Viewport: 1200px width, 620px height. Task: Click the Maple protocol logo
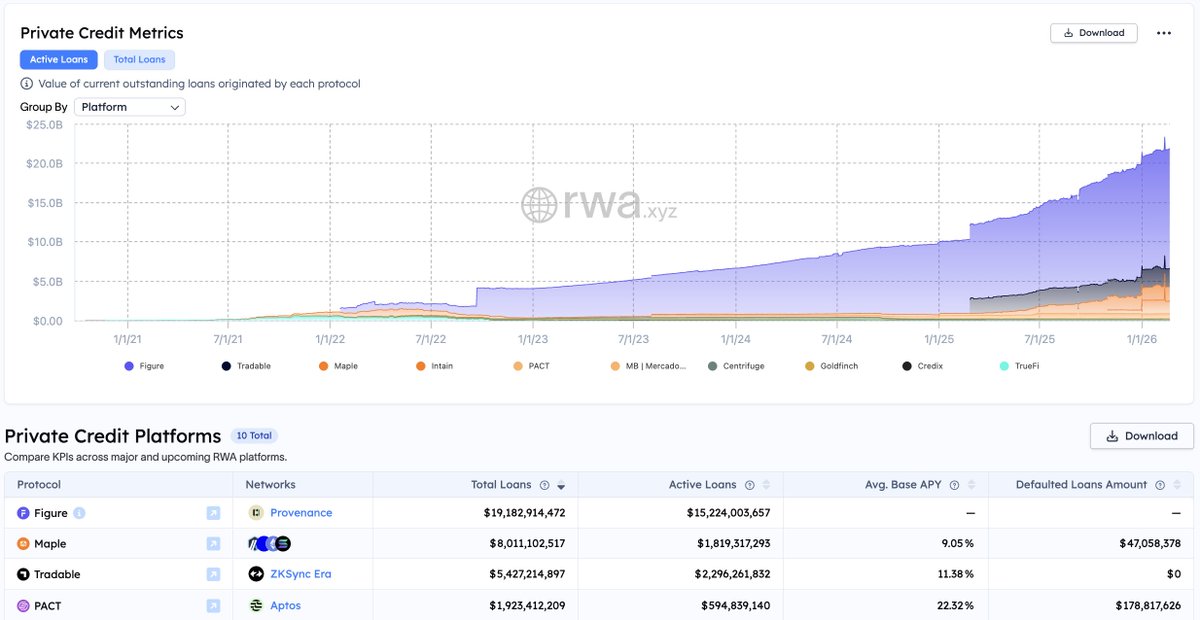[24, 544]
